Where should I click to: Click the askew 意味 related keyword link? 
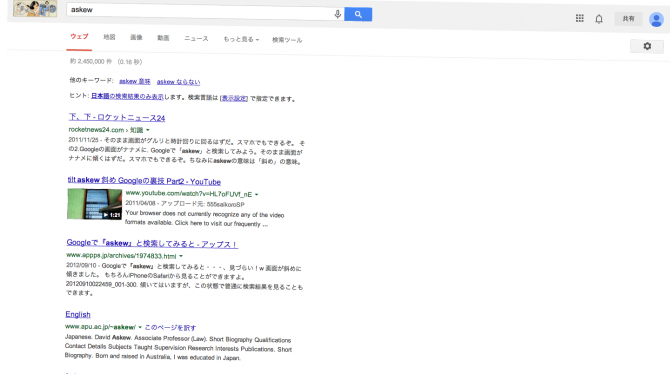click(x=135, y=81)
